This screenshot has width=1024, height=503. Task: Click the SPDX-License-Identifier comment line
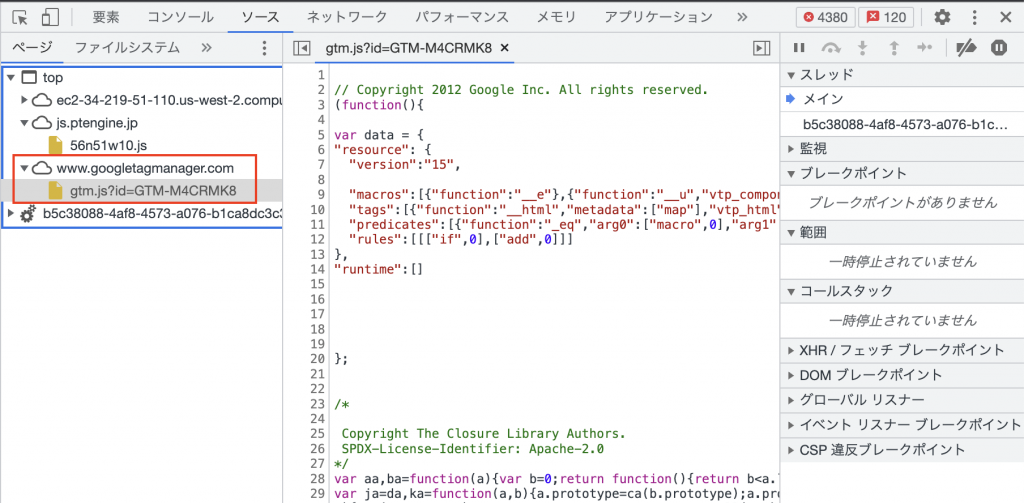click(x=473, y=449)
